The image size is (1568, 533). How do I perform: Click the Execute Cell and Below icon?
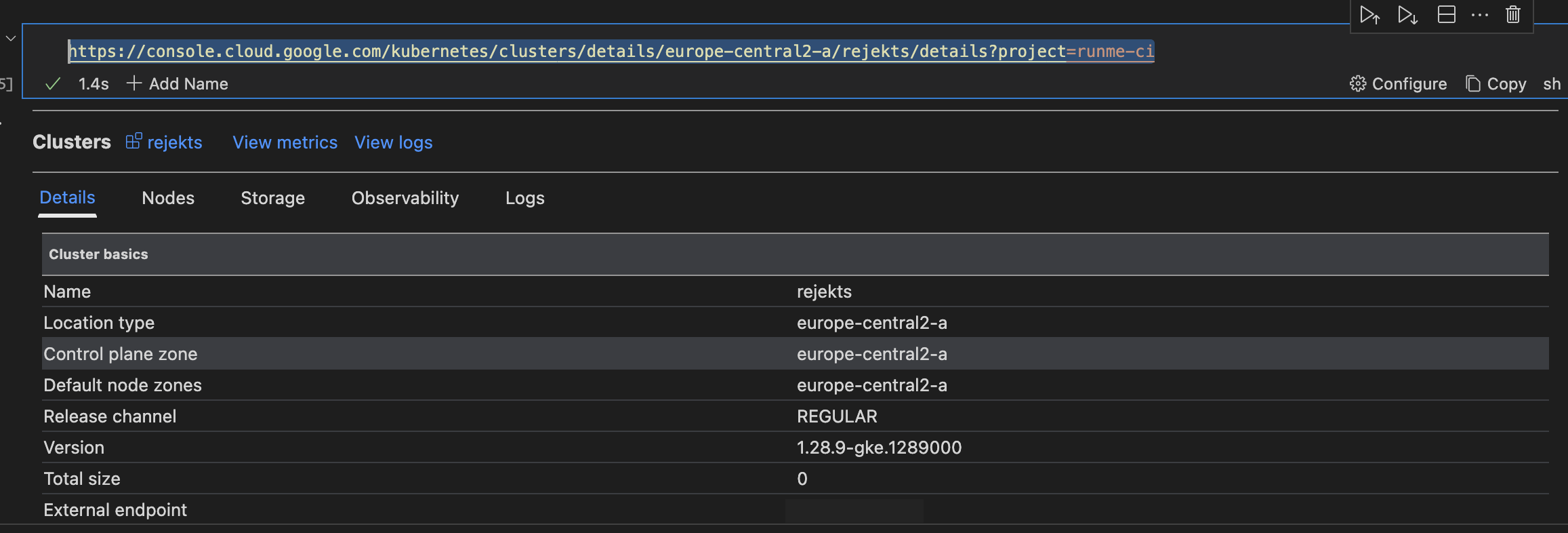click(1407, 15)
